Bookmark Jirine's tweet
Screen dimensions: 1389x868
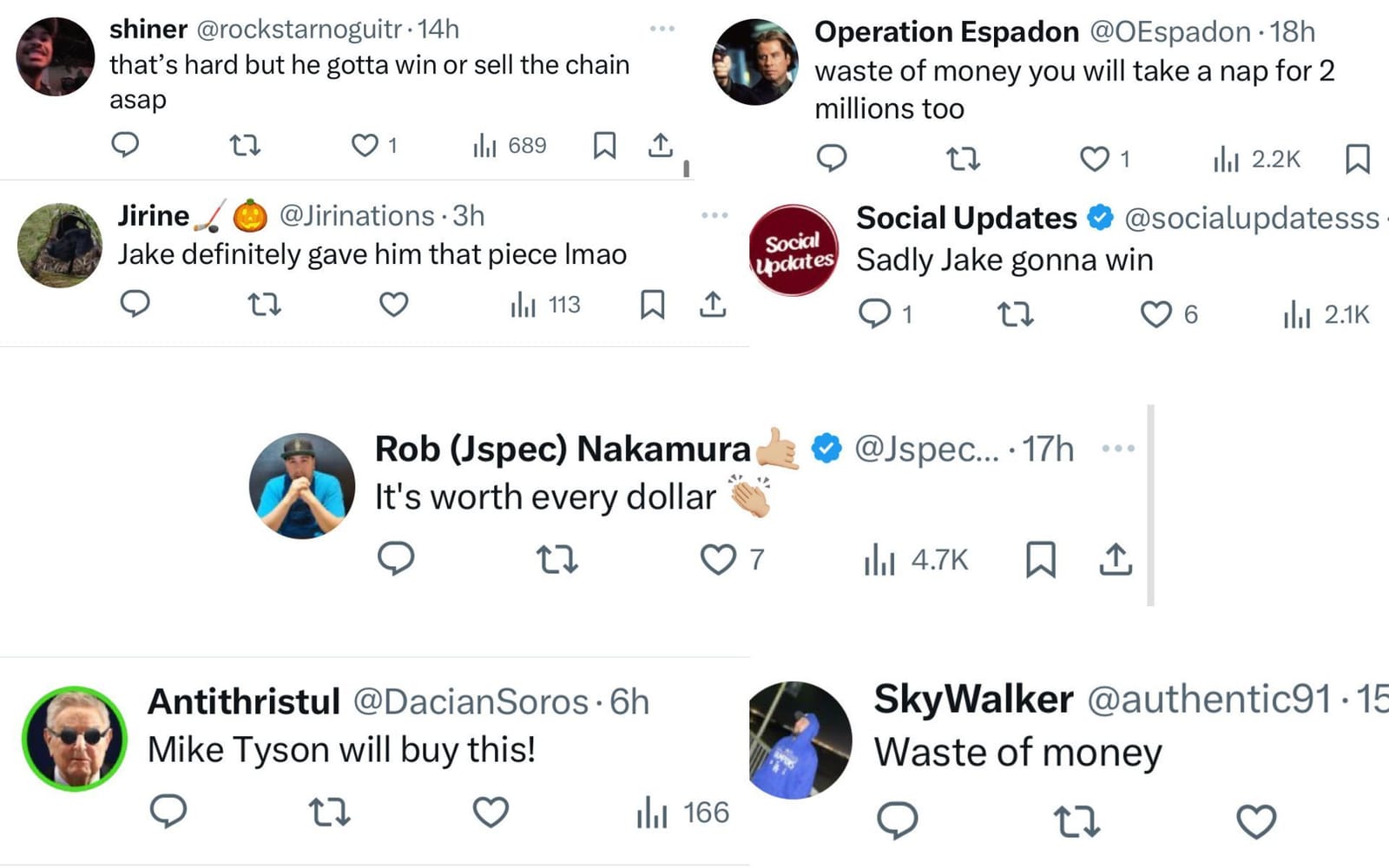pyautogui.click(x=654, y=306)
